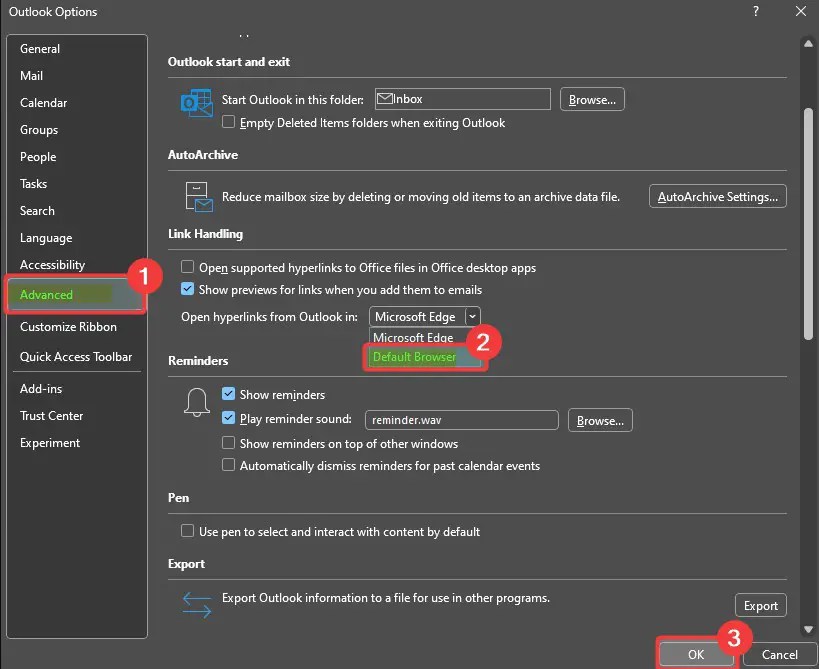
Task: Go to Groups settings
Action: [x=39, y=130]
